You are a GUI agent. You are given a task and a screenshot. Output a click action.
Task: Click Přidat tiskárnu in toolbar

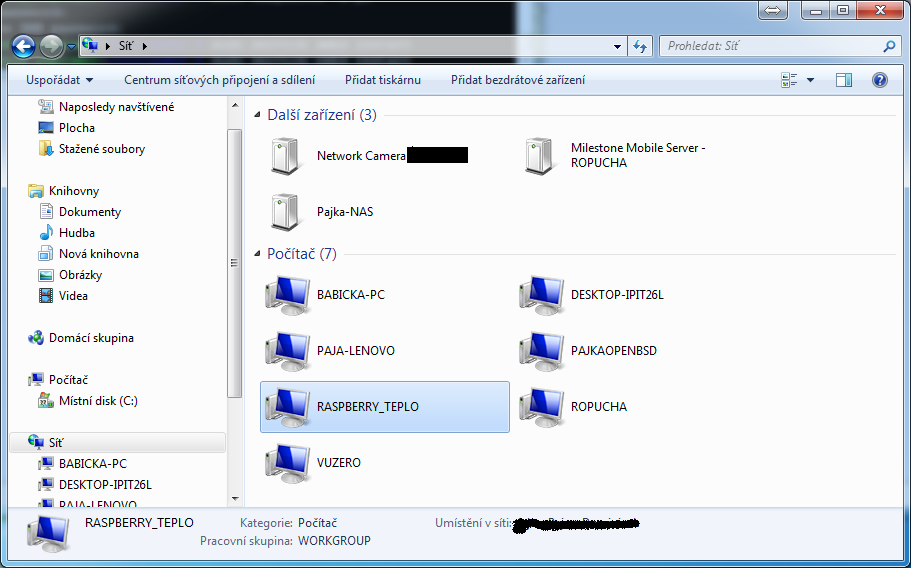[x=383, y=80]
